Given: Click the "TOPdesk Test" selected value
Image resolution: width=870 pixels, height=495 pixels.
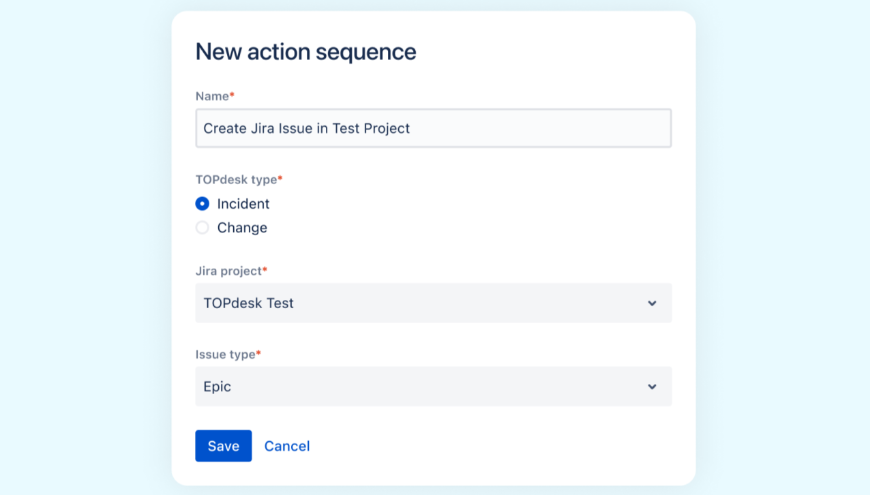Looking at the screenshot, I should [x=248, y=303].
